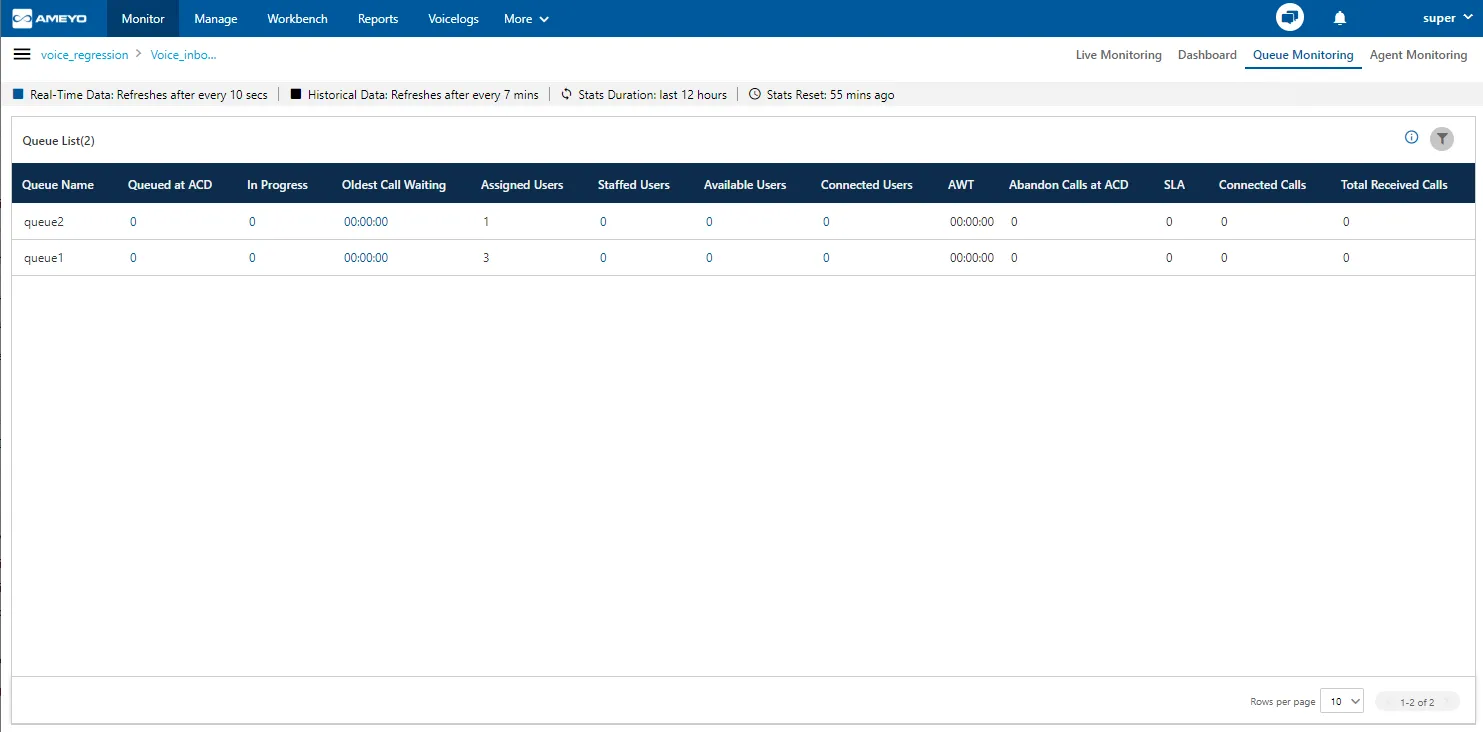
Task: Click the Assigned Users column header
Action: [x=522, y=185]
